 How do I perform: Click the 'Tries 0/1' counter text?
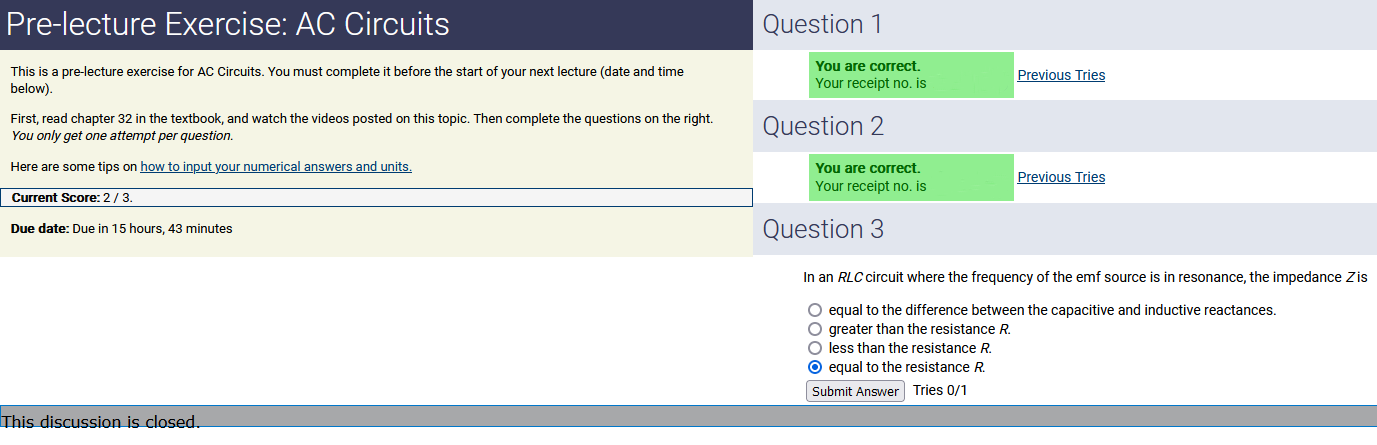point(940,390)
